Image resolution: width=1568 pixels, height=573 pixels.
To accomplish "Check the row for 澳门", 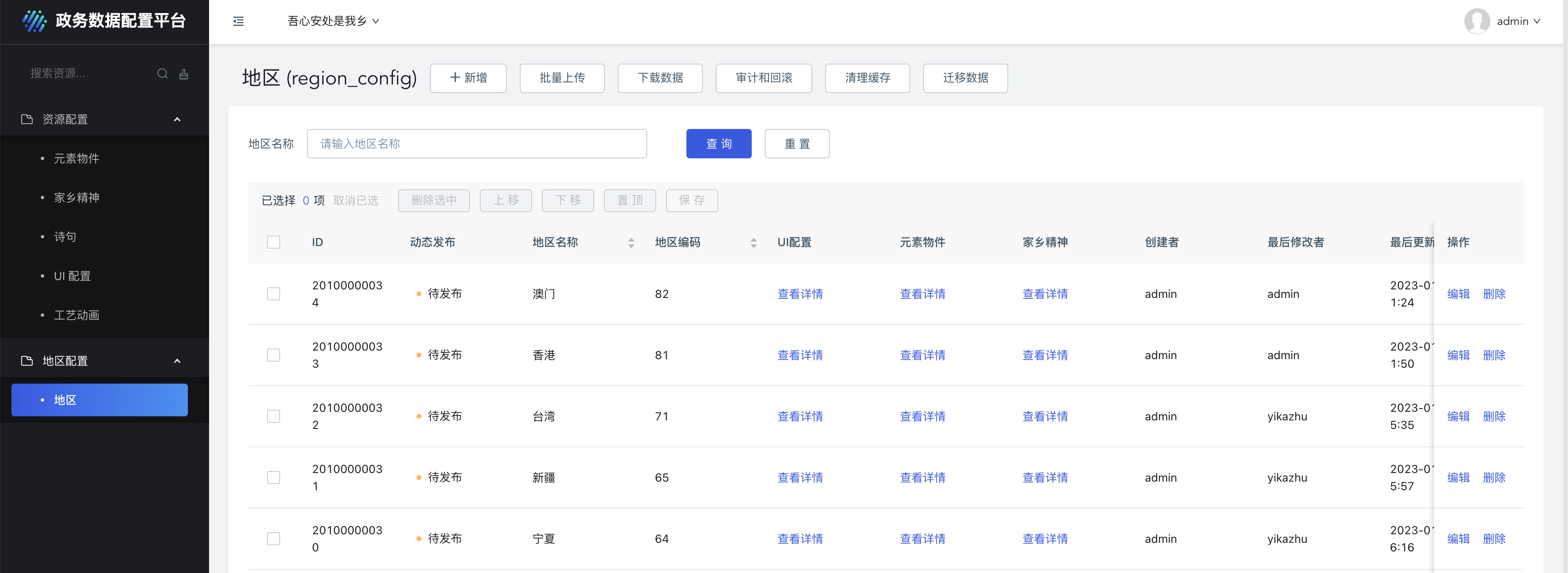I will pyautogui.click(x=274, y=294).
